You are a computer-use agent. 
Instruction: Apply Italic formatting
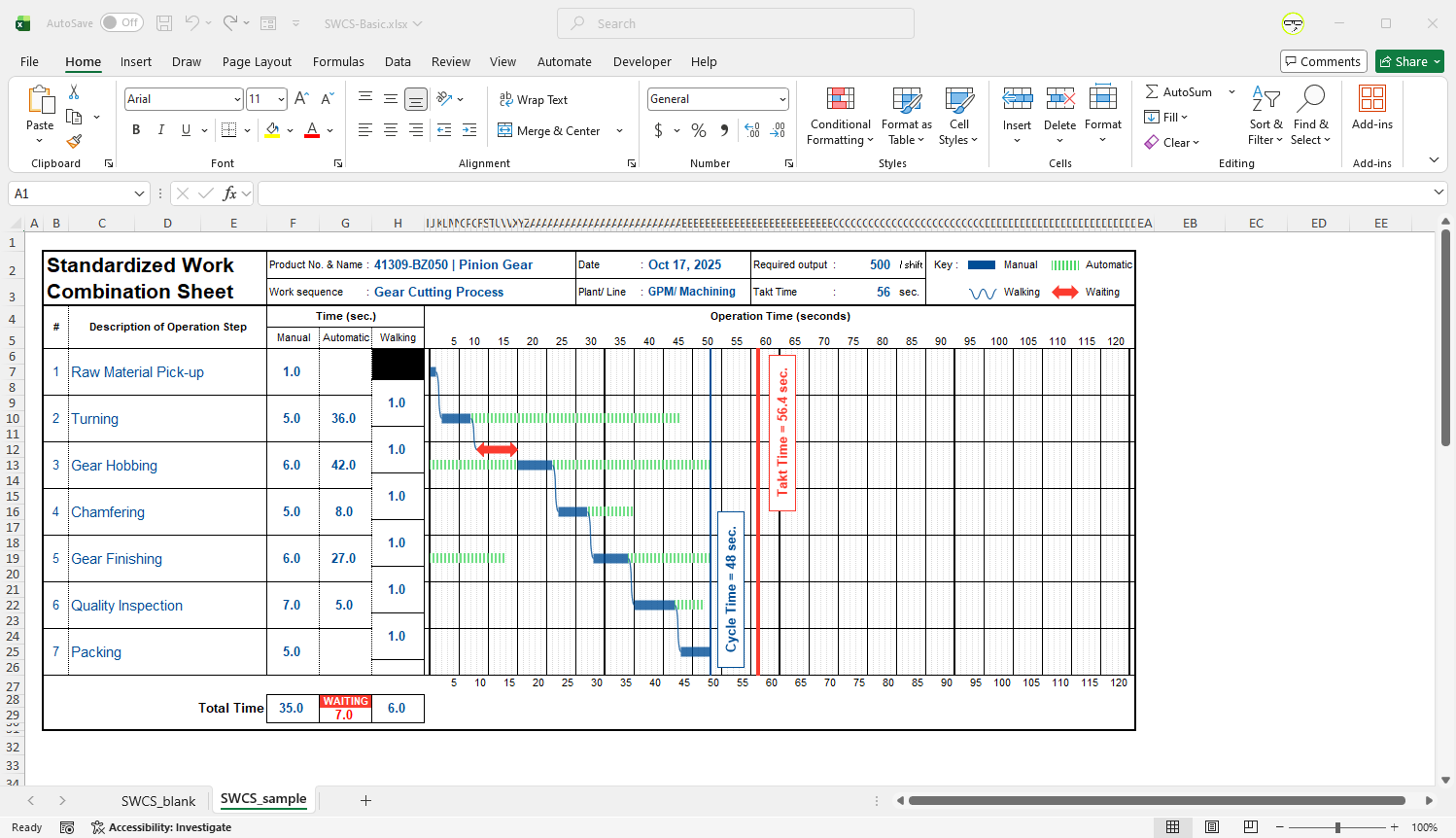pyautogui.click(x=160, y=130)
